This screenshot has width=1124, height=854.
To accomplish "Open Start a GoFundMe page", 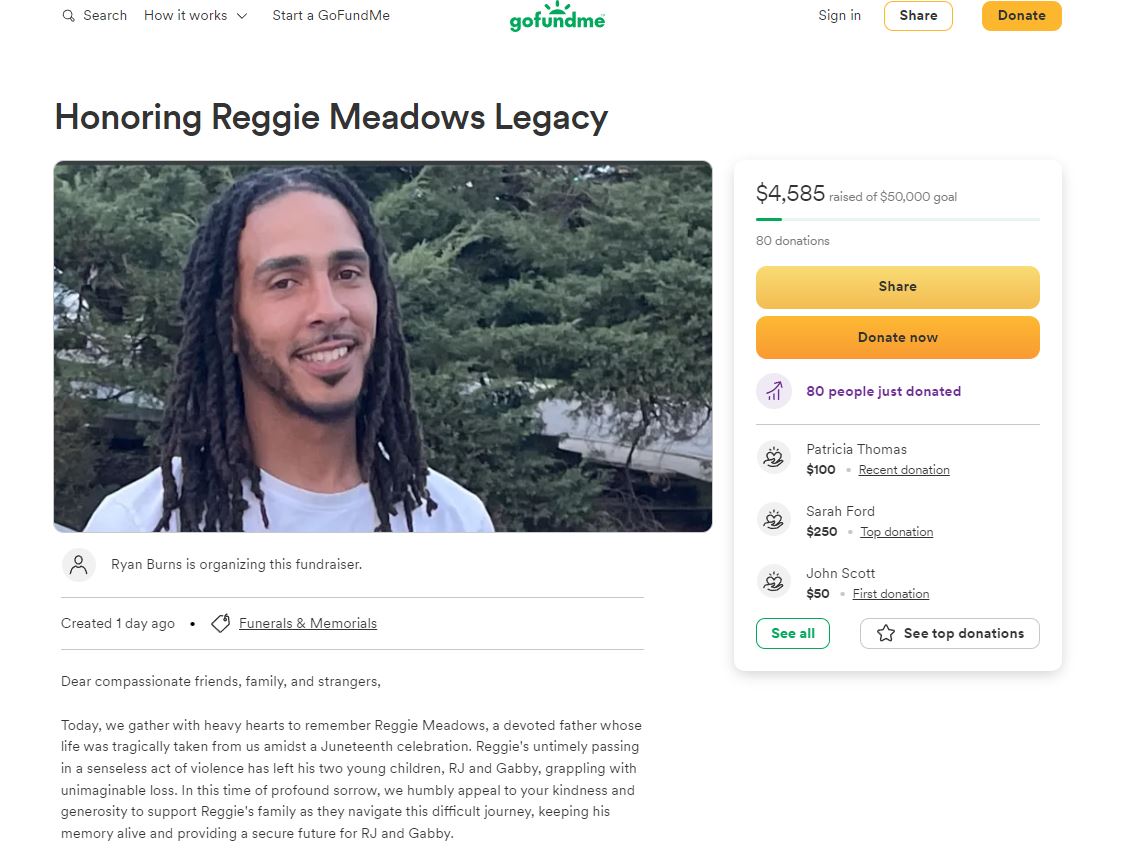I will point(331,16).
